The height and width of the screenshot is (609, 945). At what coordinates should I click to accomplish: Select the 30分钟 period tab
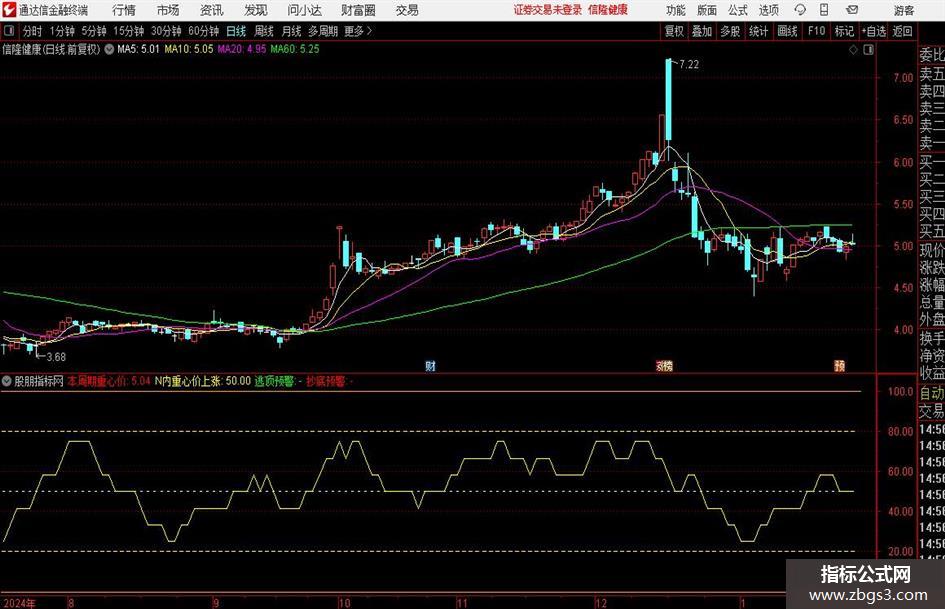166,31
